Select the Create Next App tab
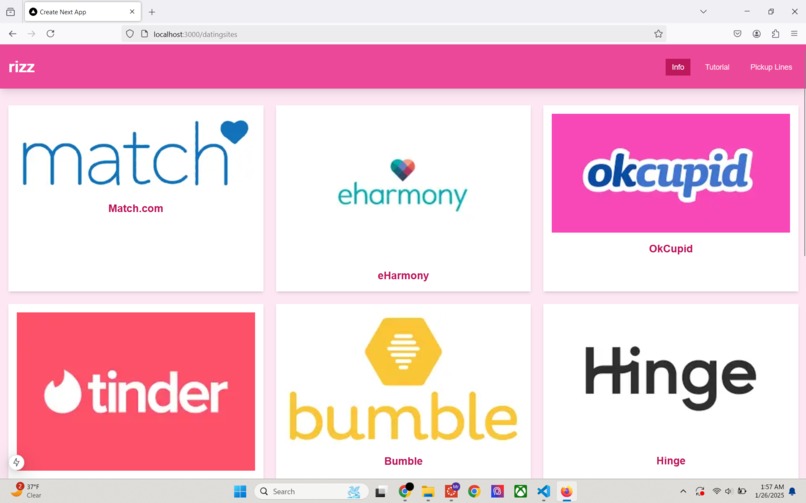This screenshot has height=503, width=806. click(x=82, y=11)
